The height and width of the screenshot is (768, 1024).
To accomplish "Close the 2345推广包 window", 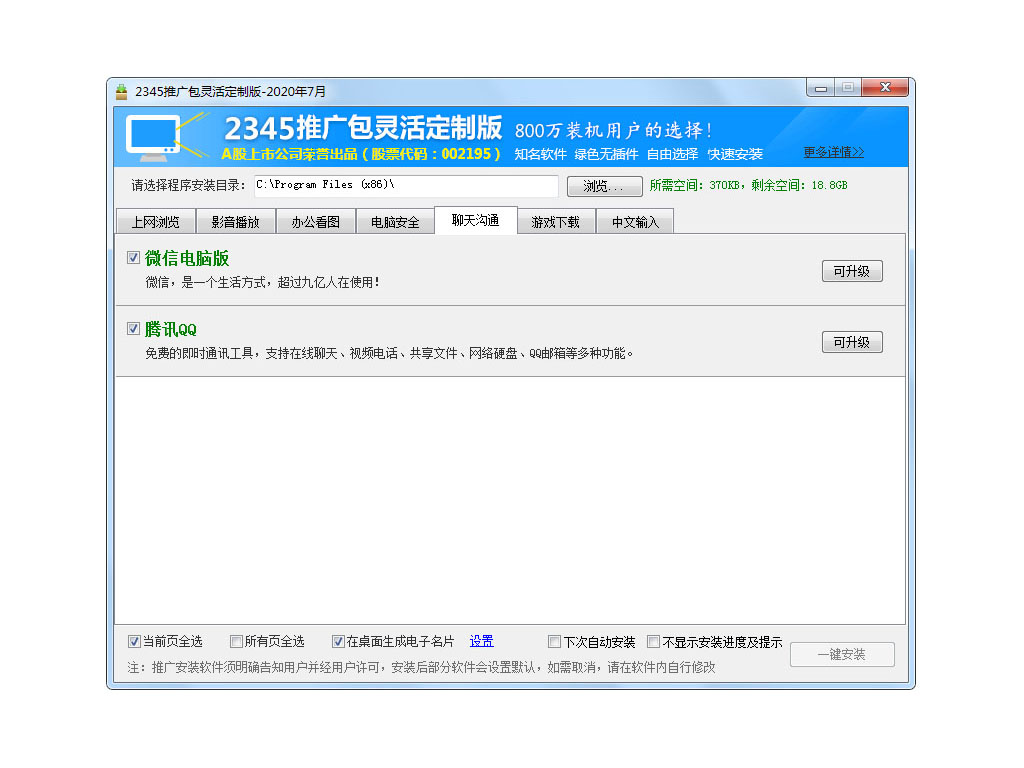I will [885, 88].
